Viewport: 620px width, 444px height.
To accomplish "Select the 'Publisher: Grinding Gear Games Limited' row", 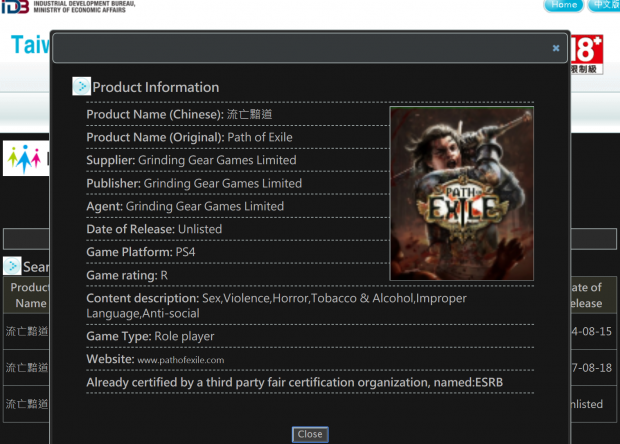I will pyautogui.click(x=194, y=183).
